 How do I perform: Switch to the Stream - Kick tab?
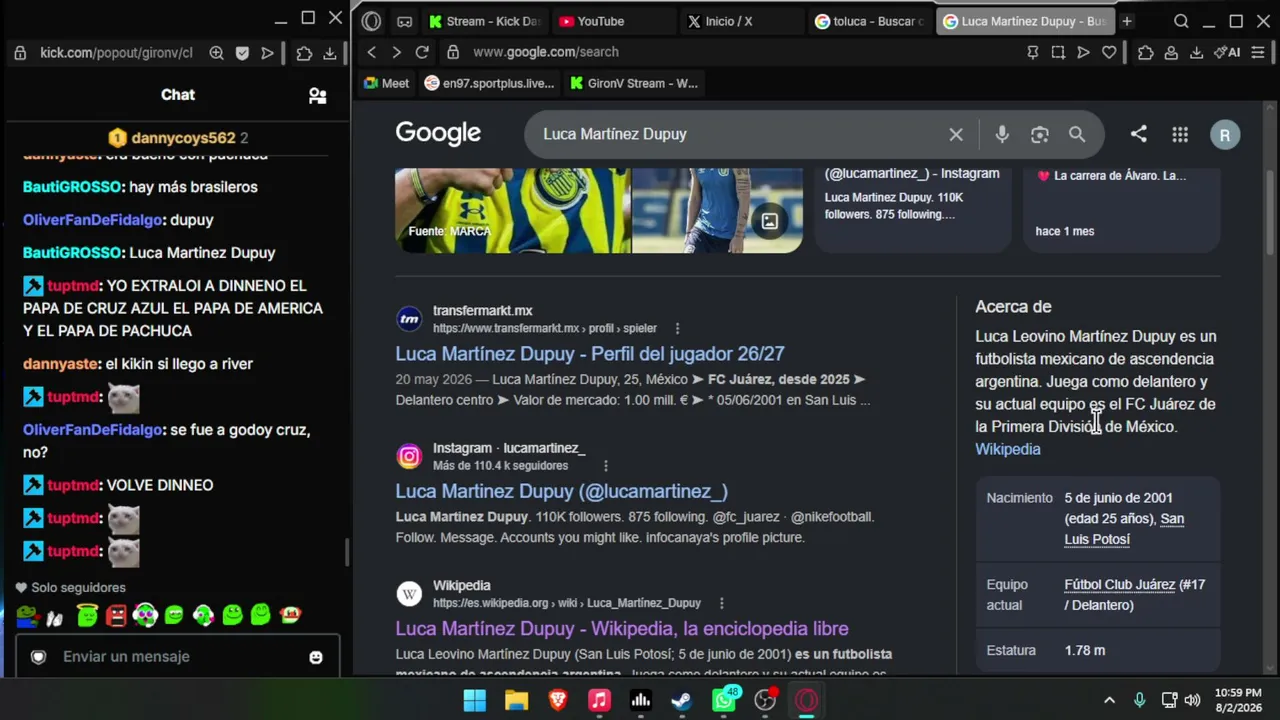tap(485, 21)
